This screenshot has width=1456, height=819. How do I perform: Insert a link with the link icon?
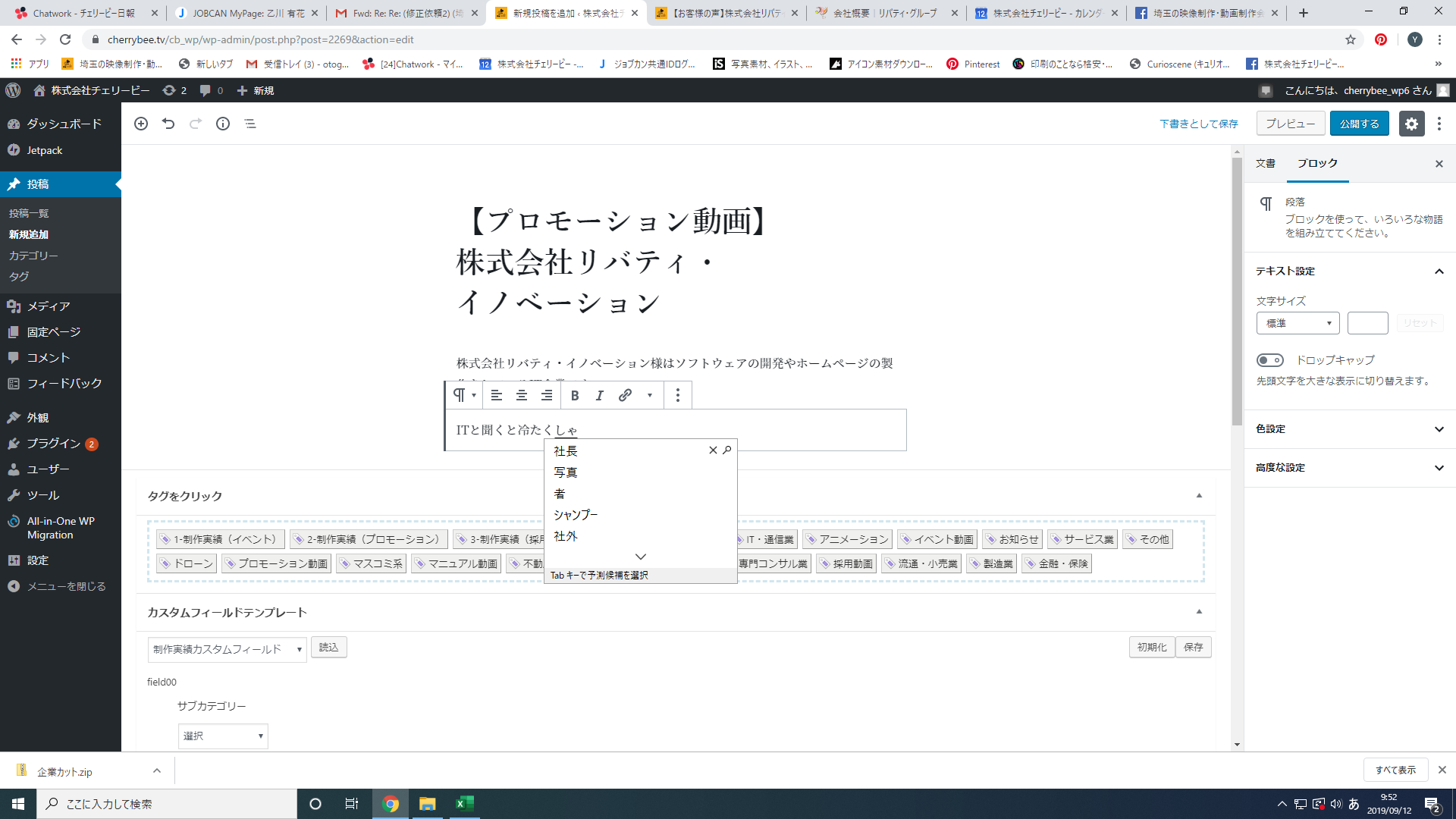[625, 395]
